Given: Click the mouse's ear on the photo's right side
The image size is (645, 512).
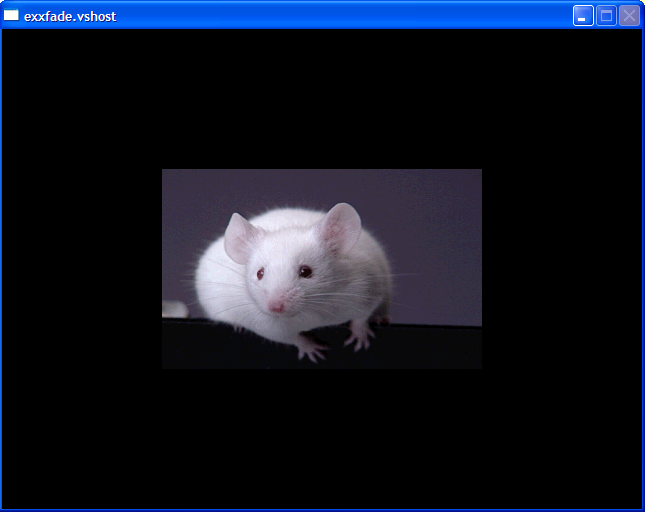Looking at the screenshot, I should click(340, 228).
